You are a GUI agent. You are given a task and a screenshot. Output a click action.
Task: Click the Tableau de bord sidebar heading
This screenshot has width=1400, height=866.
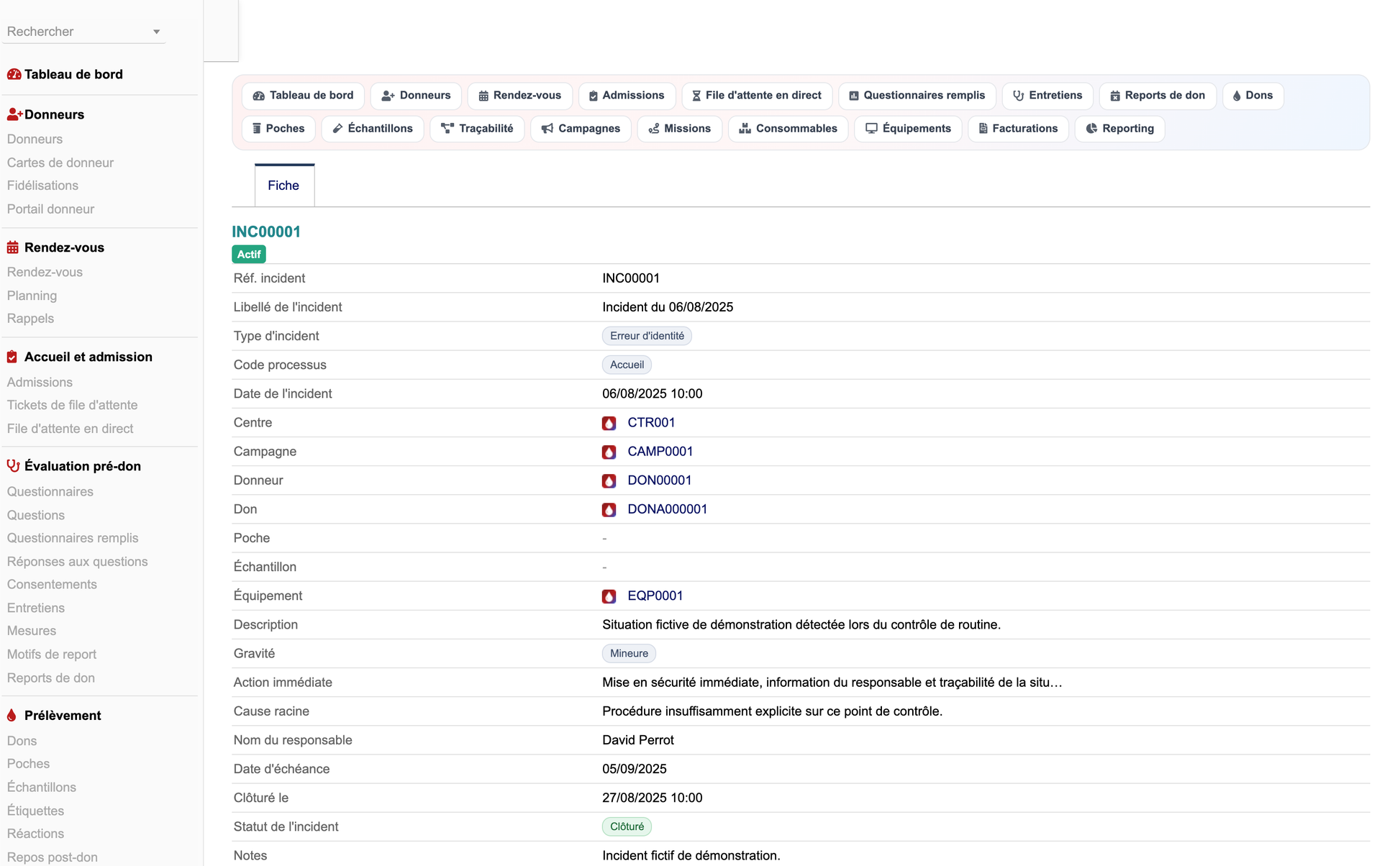(x=73, y=74)
